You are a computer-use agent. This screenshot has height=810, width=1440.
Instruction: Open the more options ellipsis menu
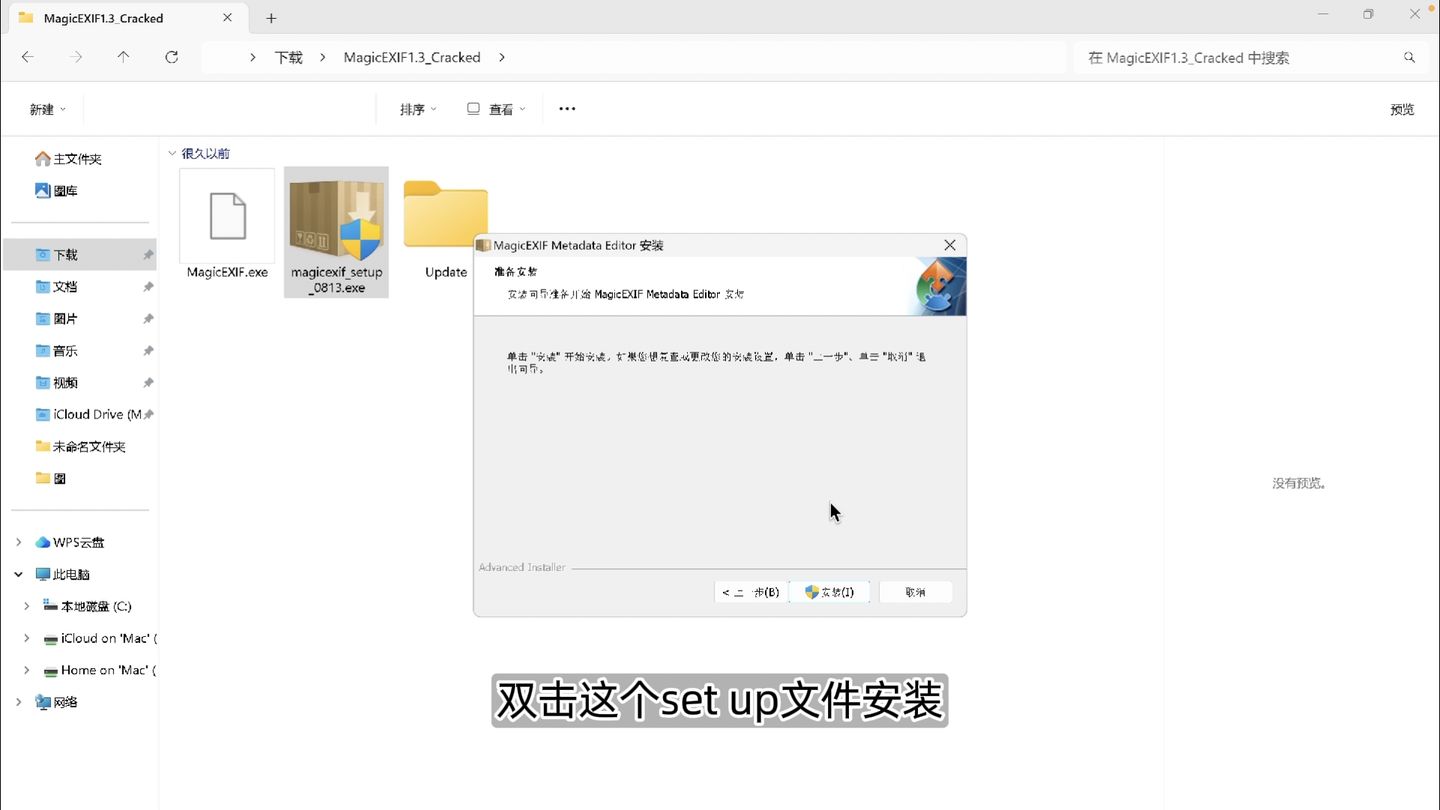[567, 109]
